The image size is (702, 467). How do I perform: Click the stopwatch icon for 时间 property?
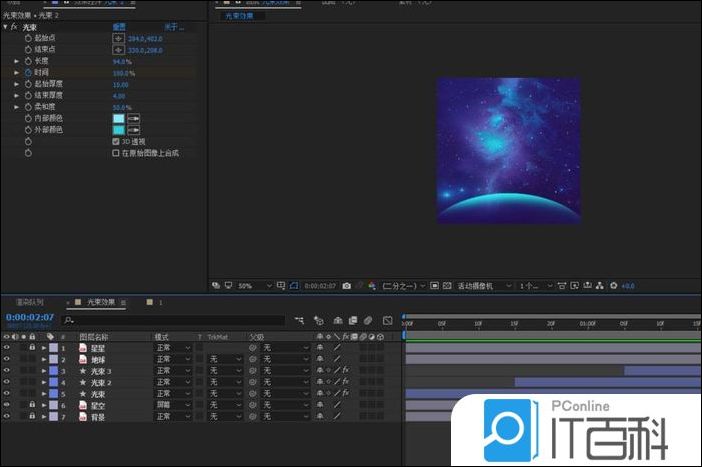point(28,73)
